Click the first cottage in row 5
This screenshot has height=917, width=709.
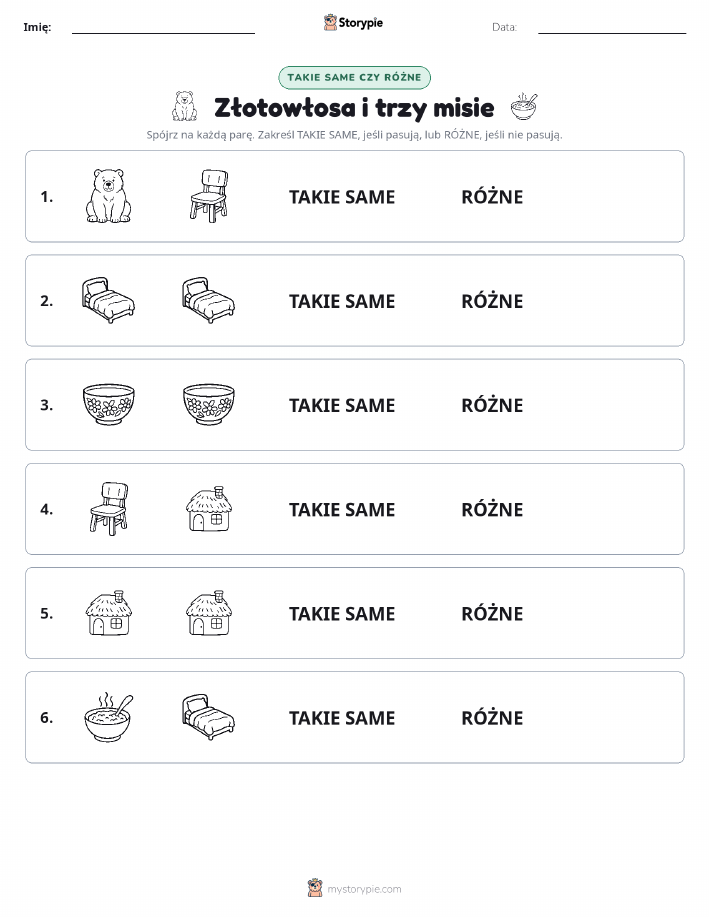click(109, 613)
